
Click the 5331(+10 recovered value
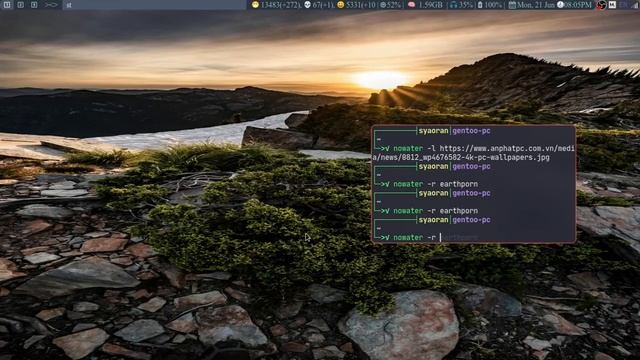click(361, 5)
